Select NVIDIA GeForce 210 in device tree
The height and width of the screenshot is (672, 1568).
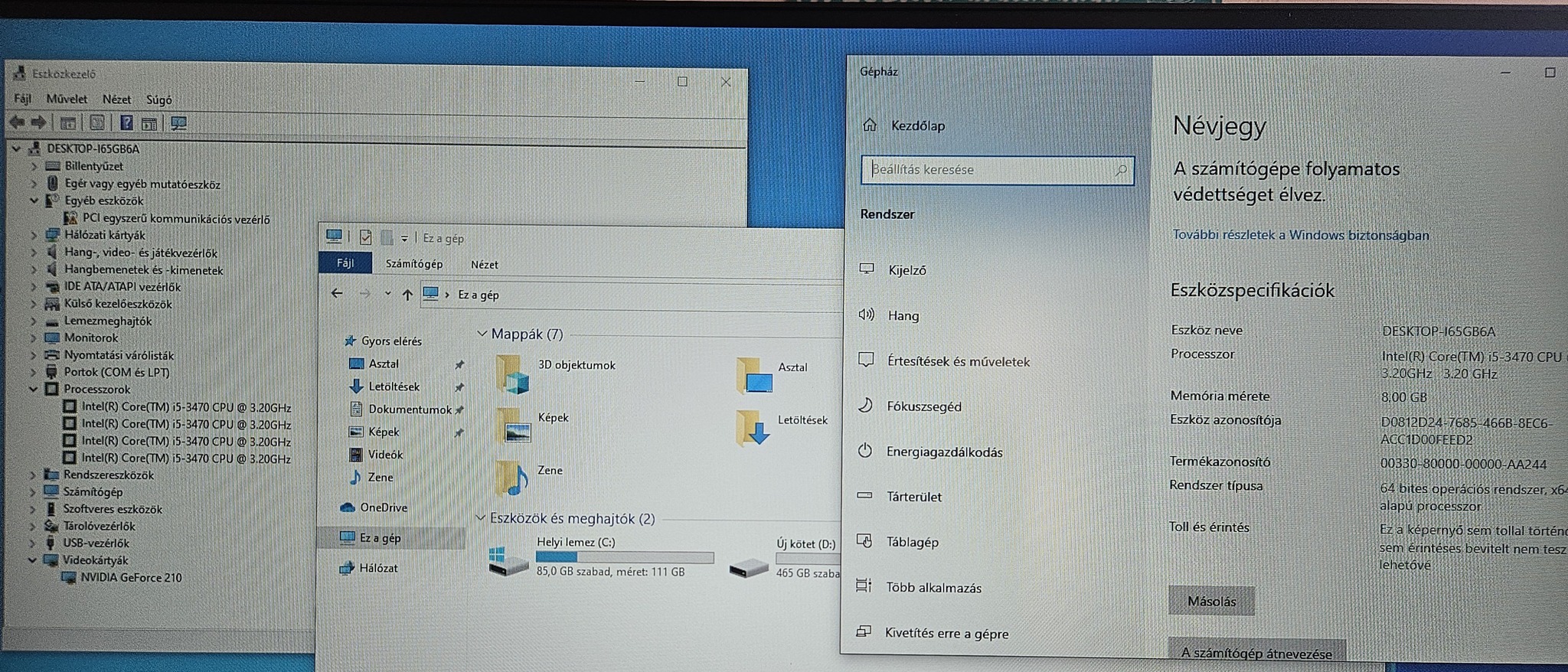pyautogui.click(x=132, y=577)
